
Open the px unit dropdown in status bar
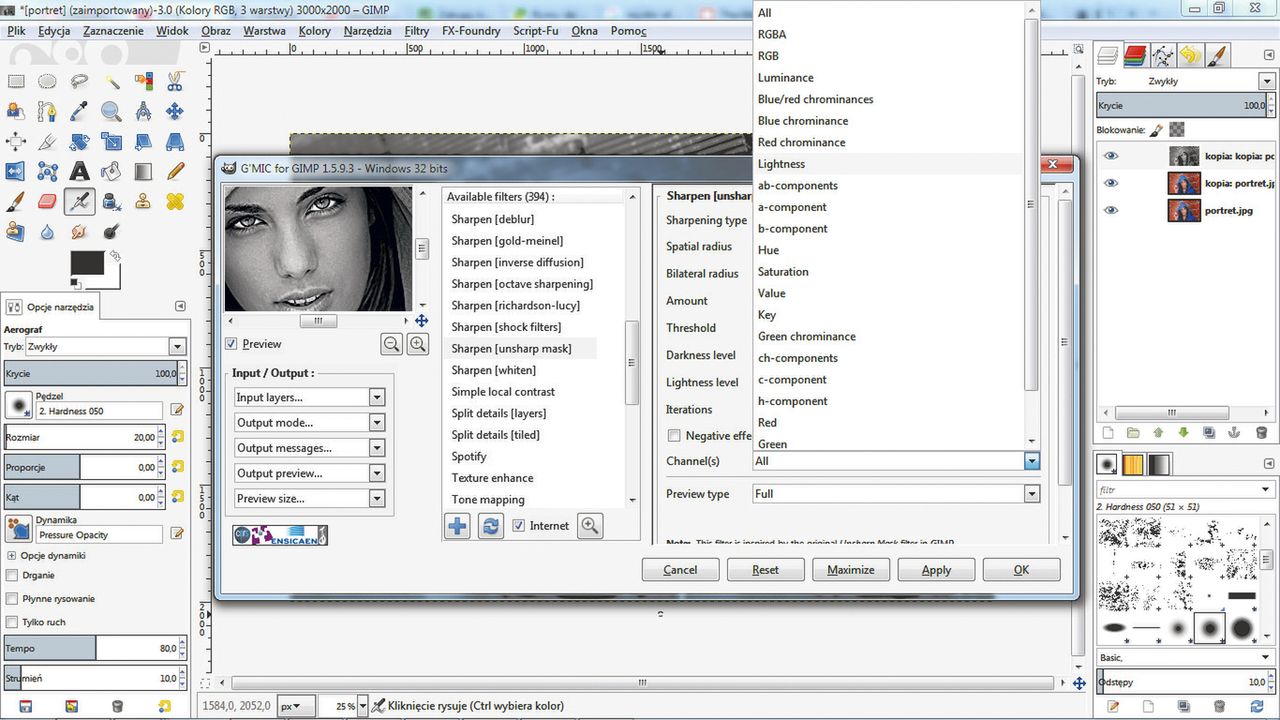pyautogui.click(x=296, y=706)
